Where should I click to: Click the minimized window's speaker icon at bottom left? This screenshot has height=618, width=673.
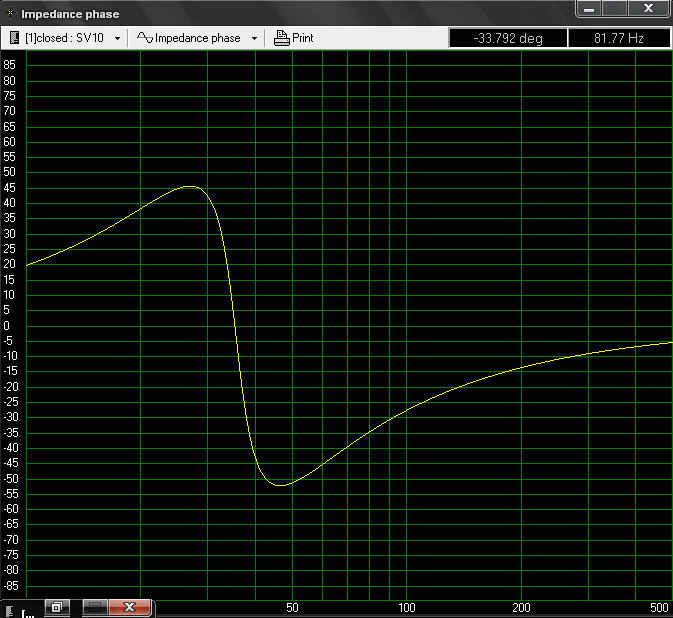pyautogui.click(x=9, y=611)
